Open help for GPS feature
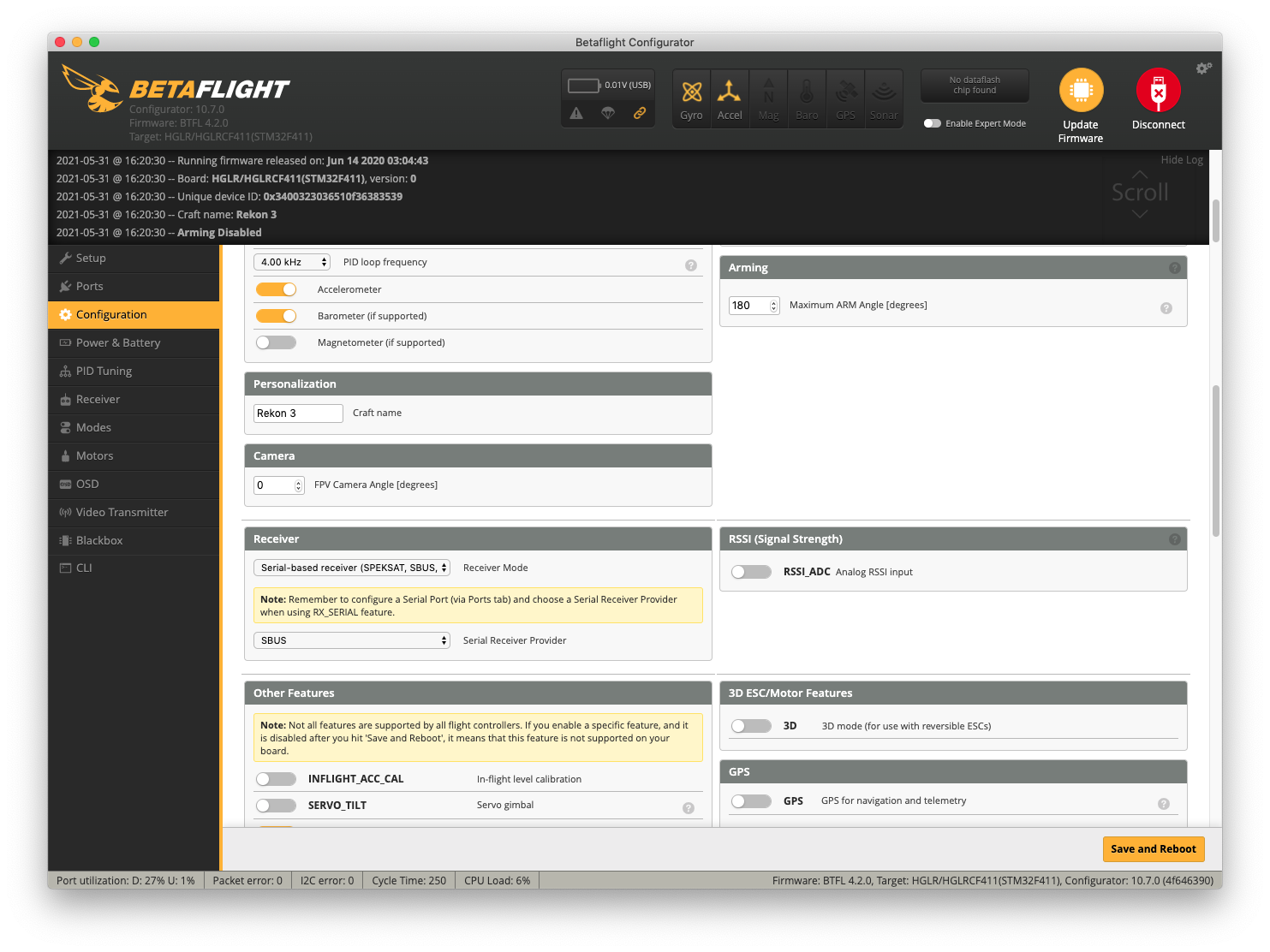Screen dimensions: 1270x952 pyautogui.click(x=1164, y=804)
